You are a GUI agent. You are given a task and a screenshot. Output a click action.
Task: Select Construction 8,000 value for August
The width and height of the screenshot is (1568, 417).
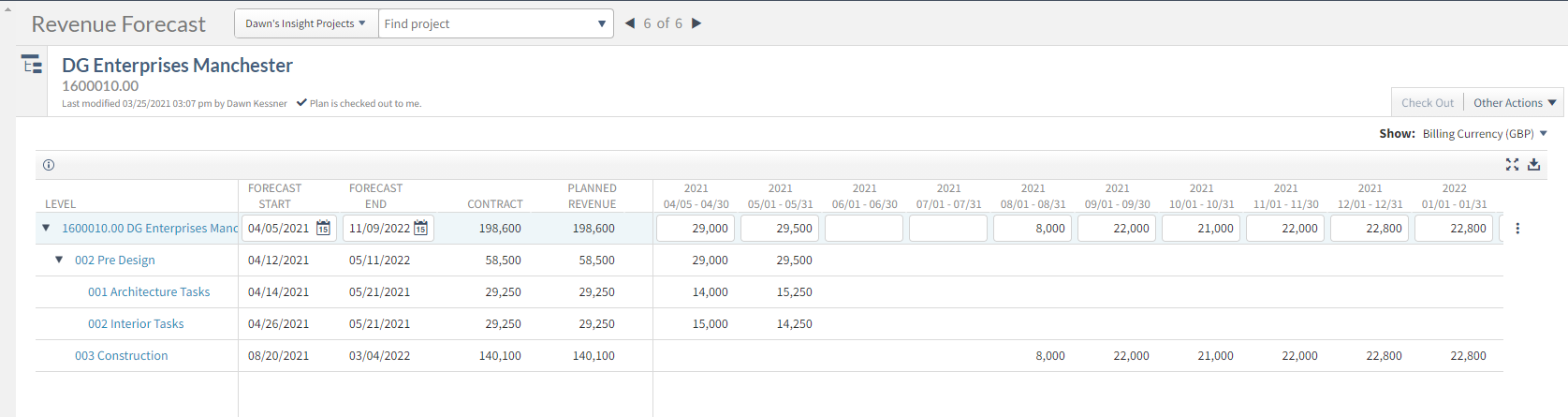(1050, 356)
